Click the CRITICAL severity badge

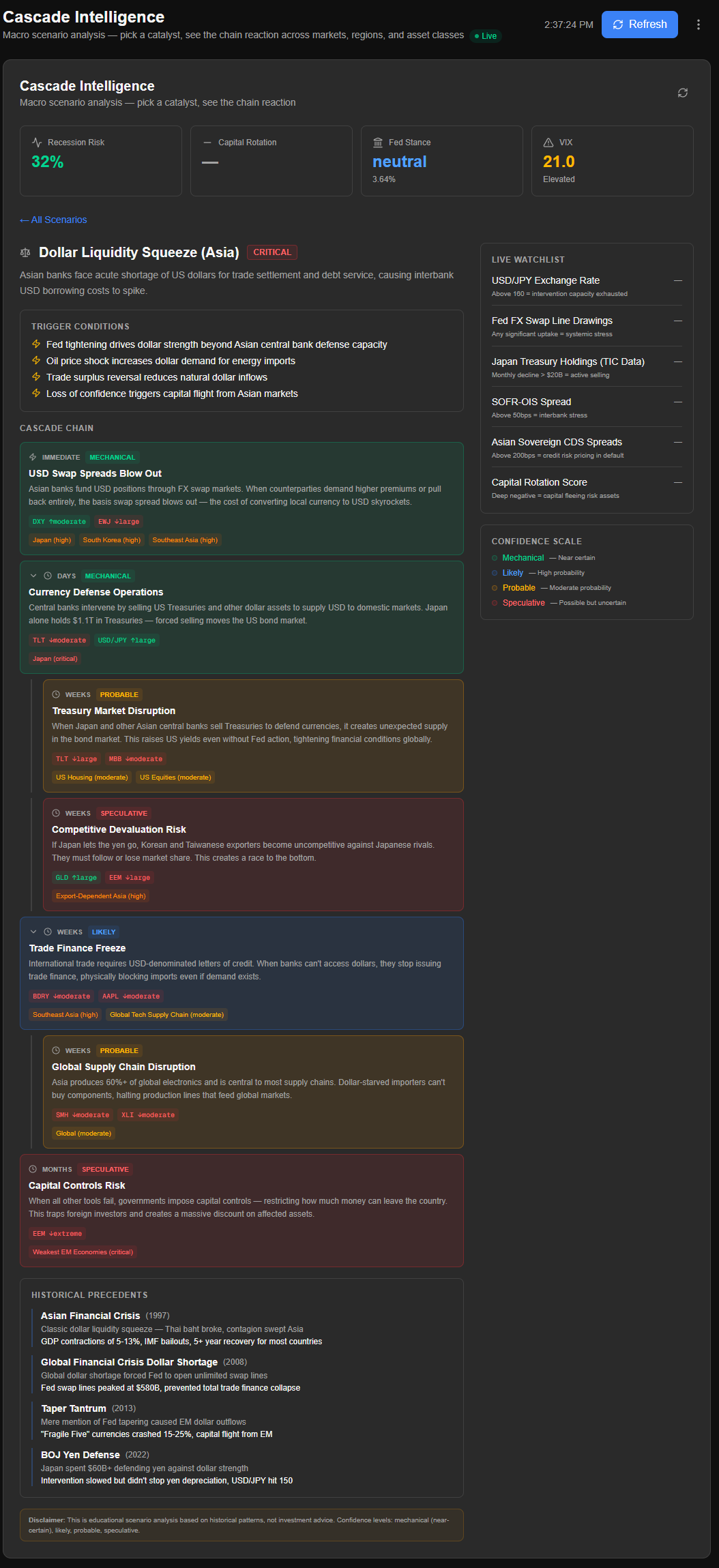point(272,252)
